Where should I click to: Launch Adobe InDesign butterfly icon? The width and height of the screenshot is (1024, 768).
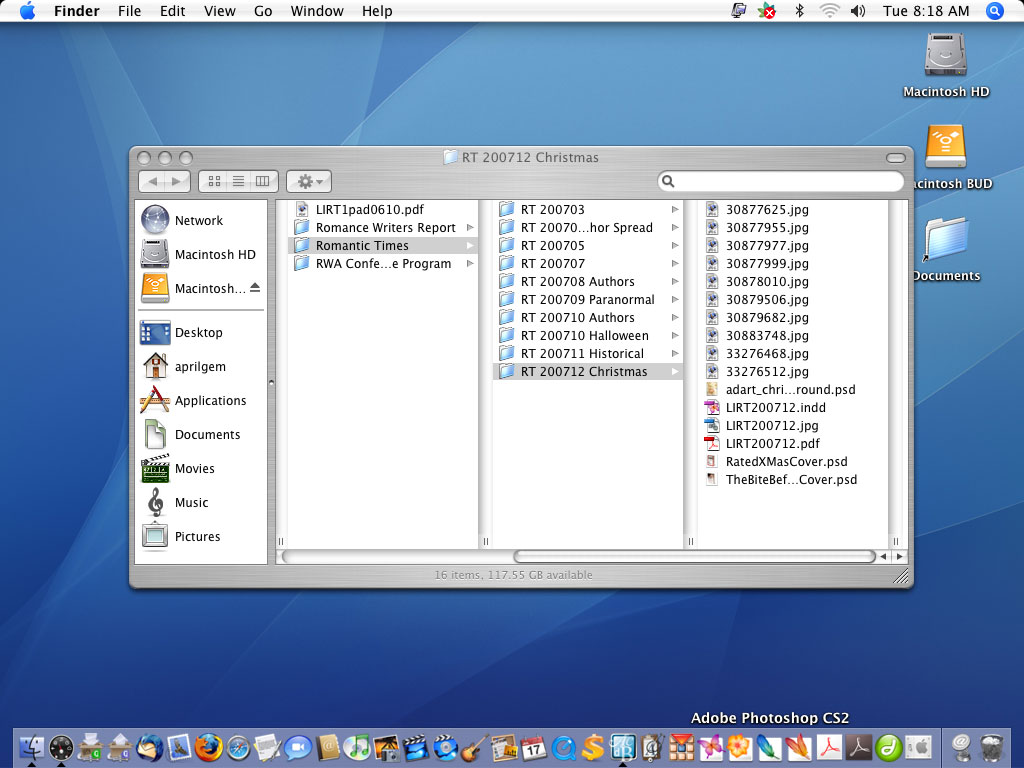(x=711, y=747)
